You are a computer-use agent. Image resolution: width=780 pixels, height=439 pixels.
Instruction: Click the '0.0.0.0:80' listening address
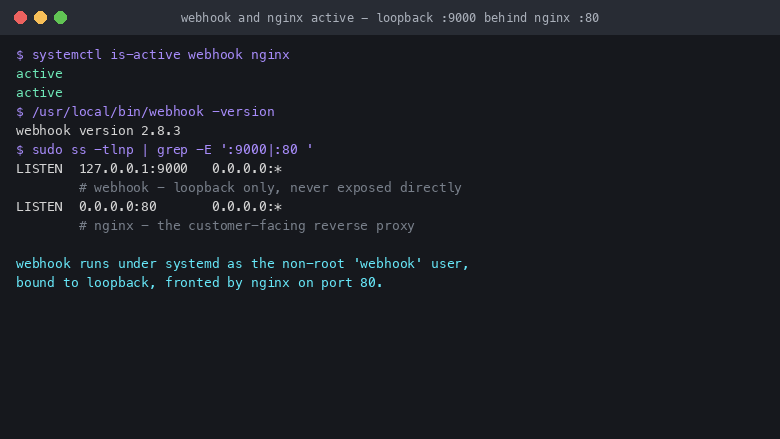click(x=118, y=207)
